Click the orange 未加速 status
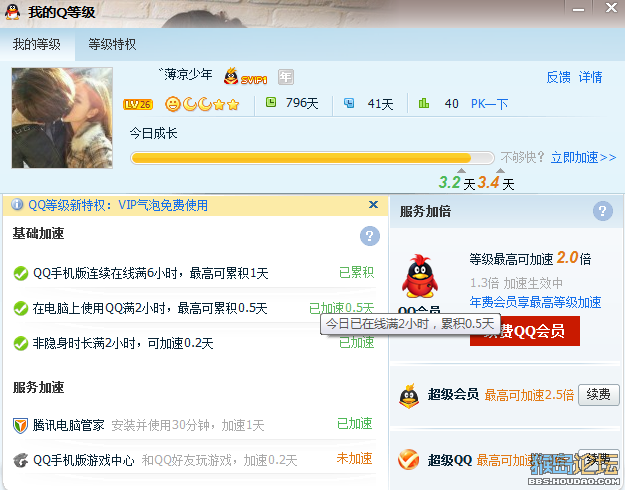The width and height of the screenshot is (625, 490). pos(354,459)
